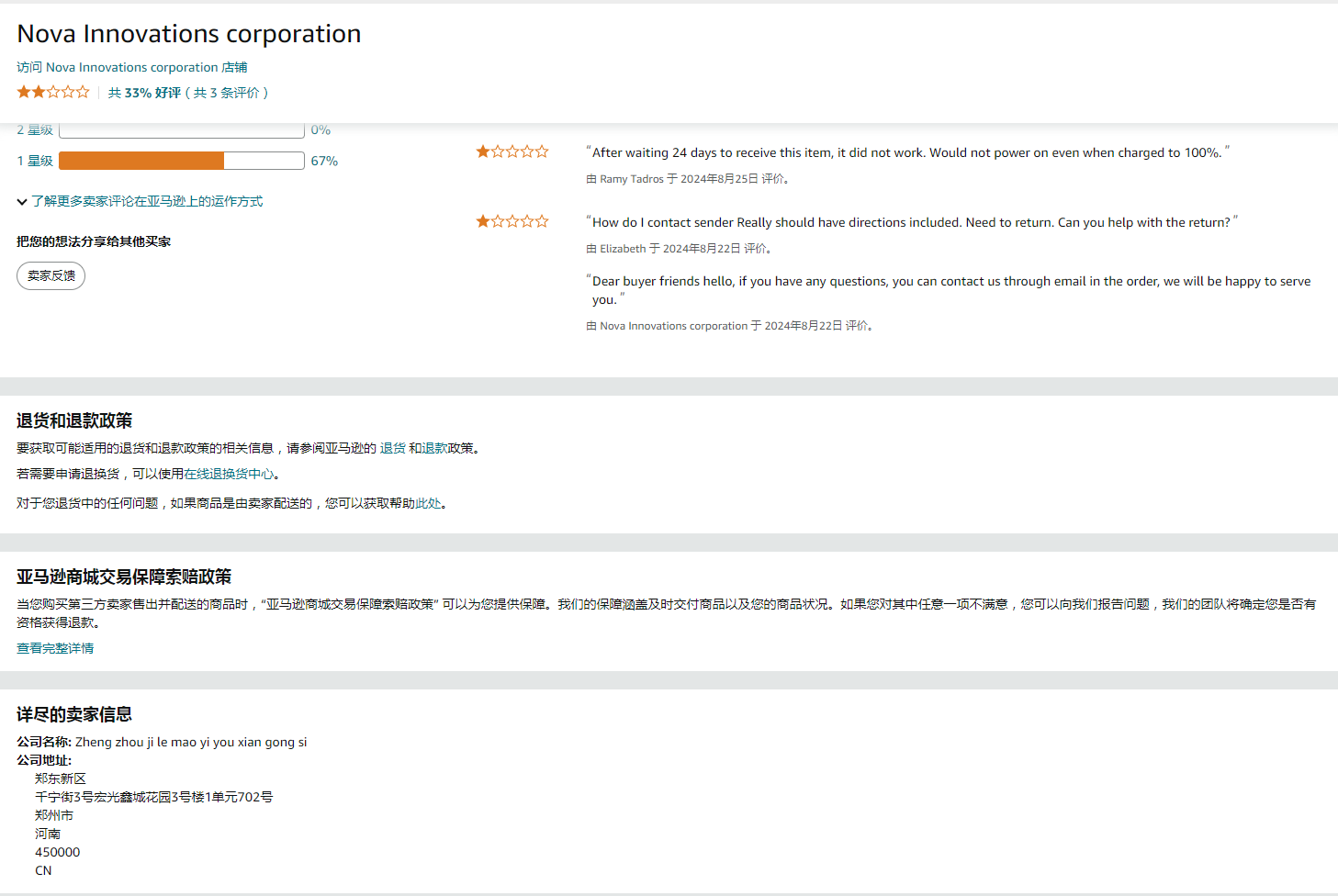View Elizabeth reviewer profile
1338x896 pixels.
[x=622, y=248]
